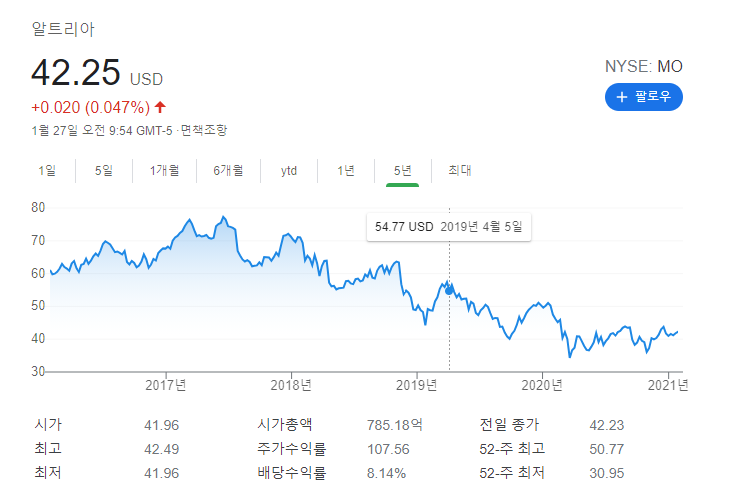
Task: Click the 시가총액 label
Action: 284,425
